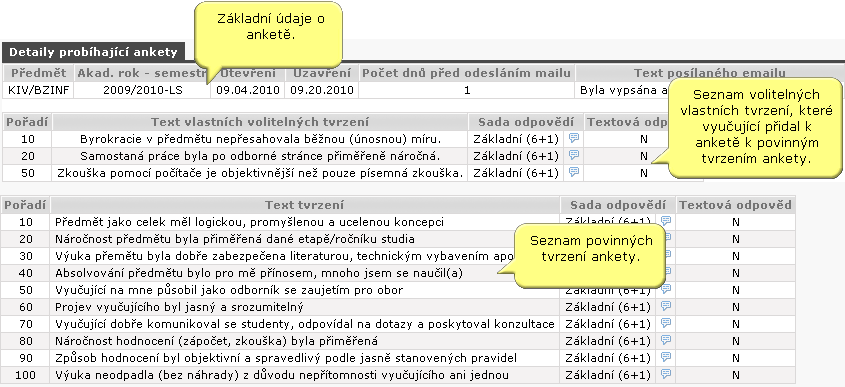The height and width of the screenshot is (387, 845).
Task: Click comment icon in 'Náročnost hodnocení' row
Action: click(x=666, y=341)
